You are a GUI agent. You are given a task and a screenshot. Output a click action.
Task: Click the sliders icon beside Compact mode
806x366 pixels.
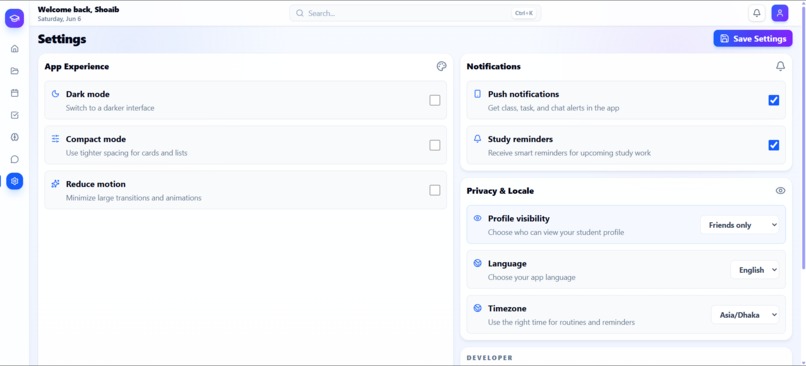[x=56, y=139]
